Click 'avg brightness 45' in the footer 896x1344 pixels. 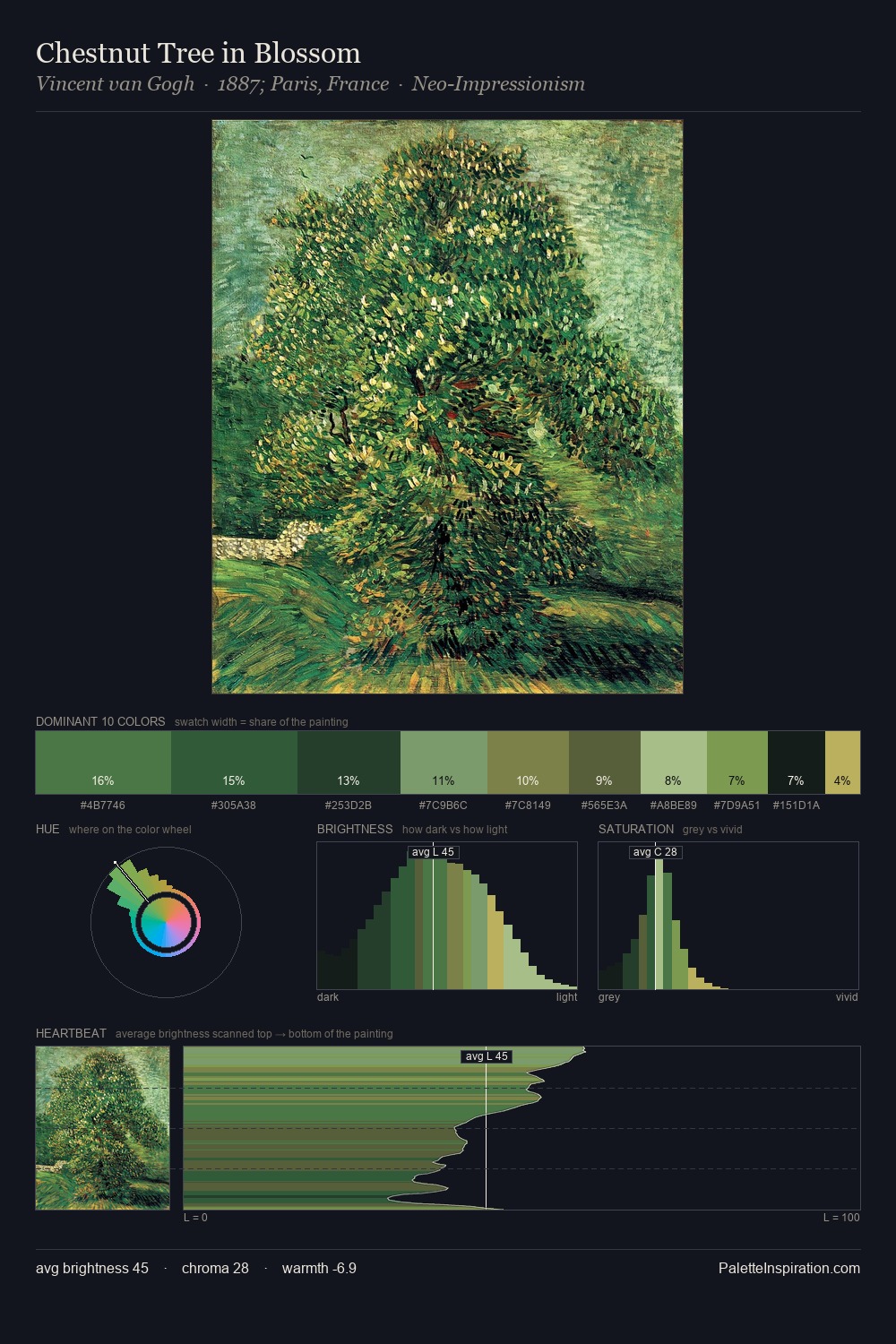(92, 1268)
